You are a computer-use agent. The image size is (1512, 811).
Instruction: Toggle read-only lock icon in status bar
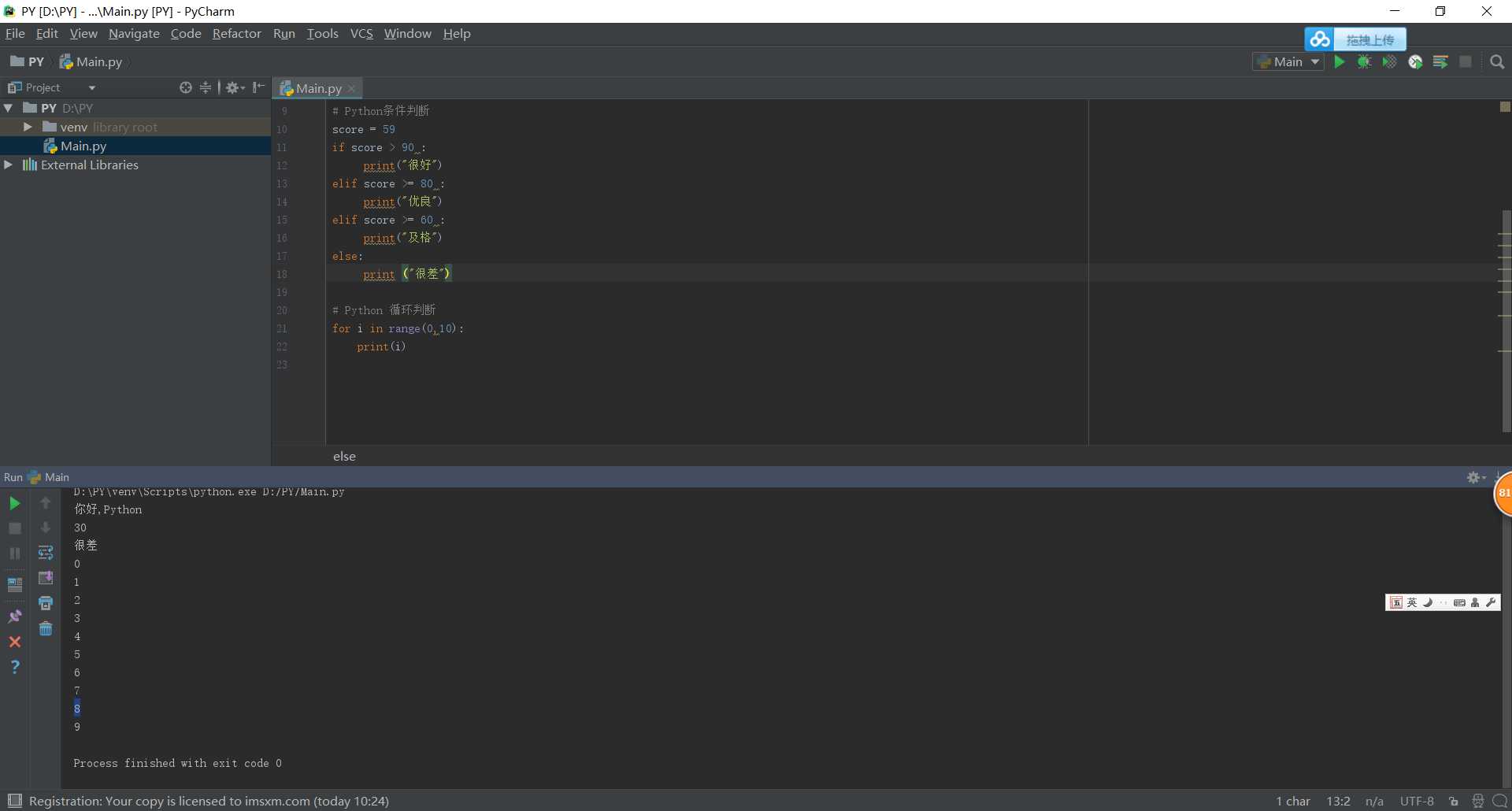click(1454, 801)
